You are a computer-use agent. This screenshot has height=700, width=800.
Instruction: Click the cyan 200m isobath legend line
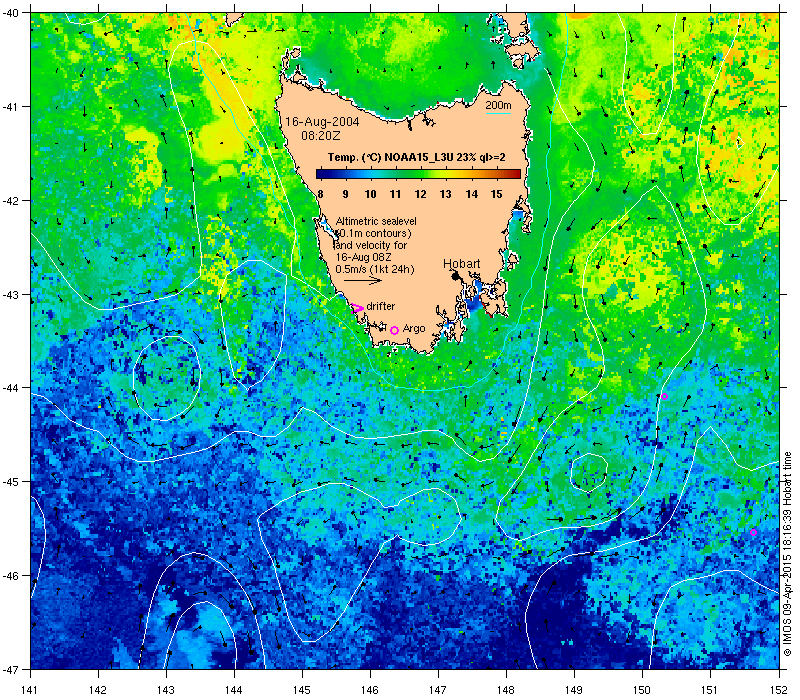click(x=498, y=113)
